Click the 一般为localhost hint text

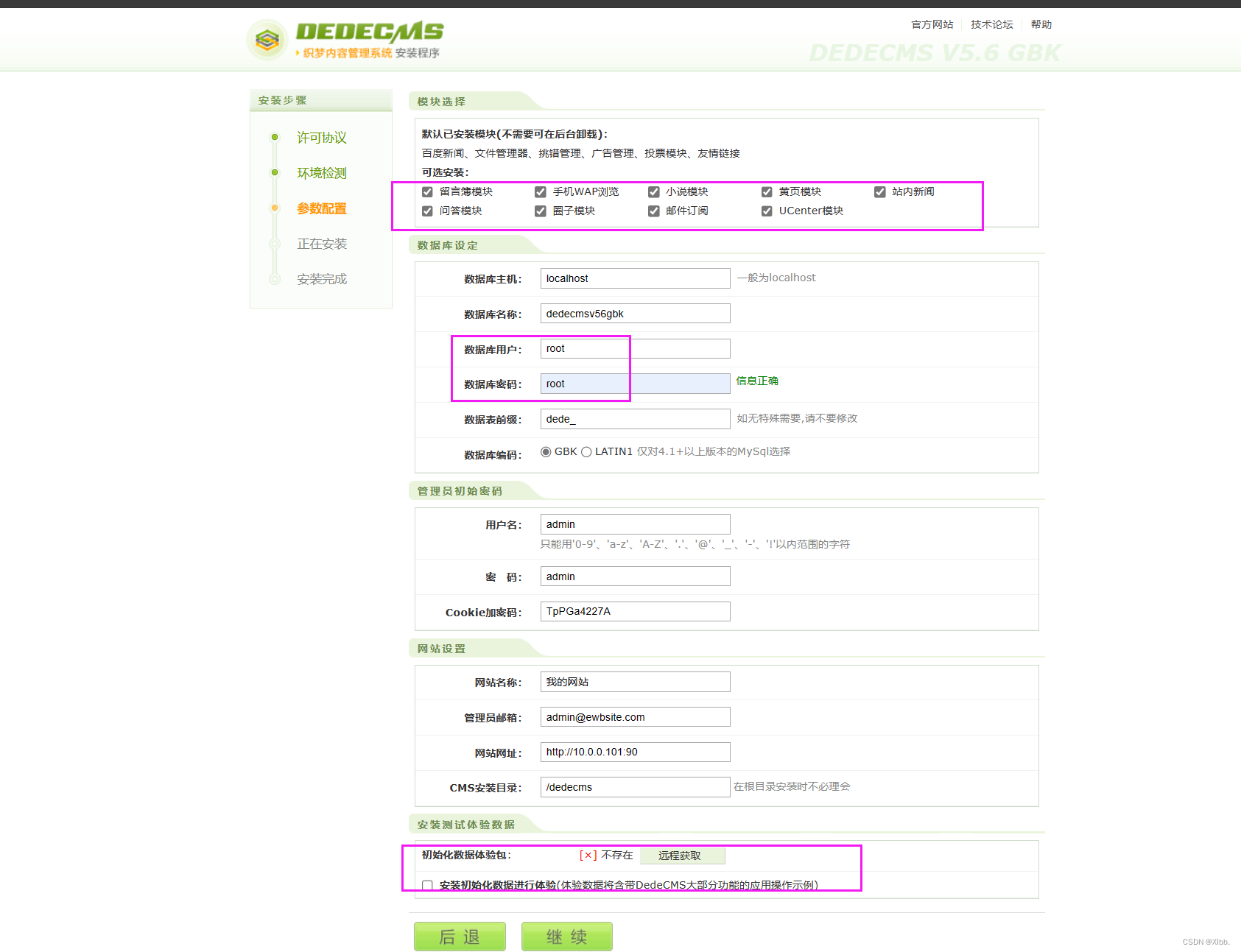pos(776,278)
